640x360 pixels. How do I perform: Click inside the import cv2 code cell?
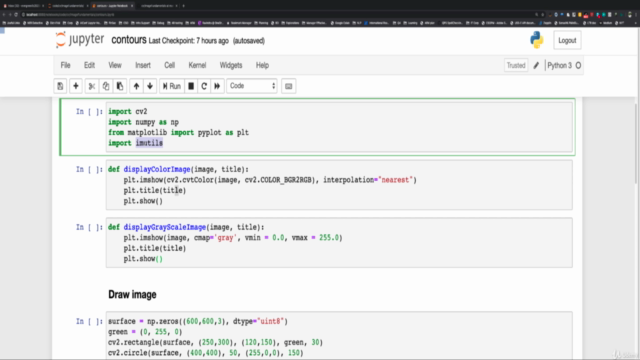339,127
